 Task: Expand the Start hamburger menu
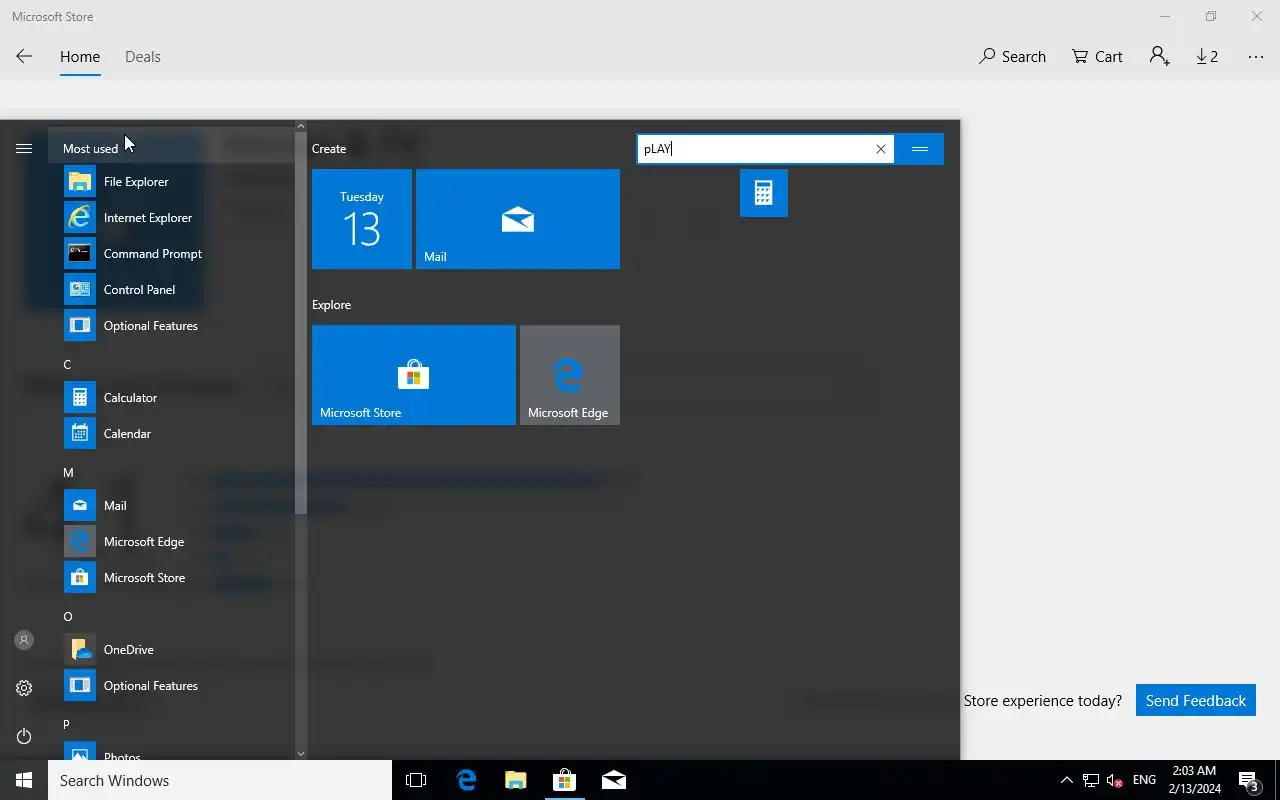click(x=24, y=149)
